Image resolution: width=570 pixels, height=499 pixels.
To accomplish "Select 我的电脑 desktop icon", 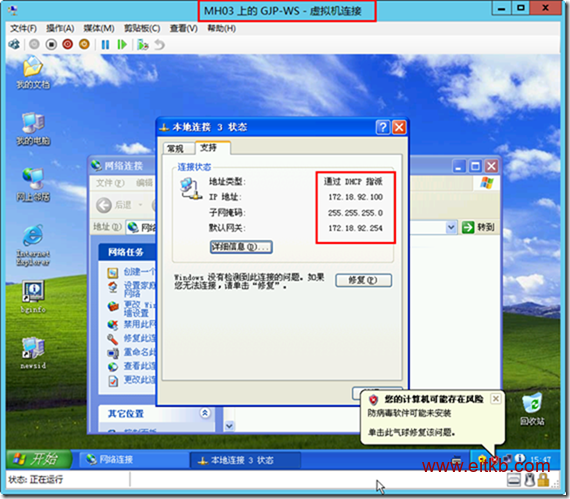I will pos(33,128).
